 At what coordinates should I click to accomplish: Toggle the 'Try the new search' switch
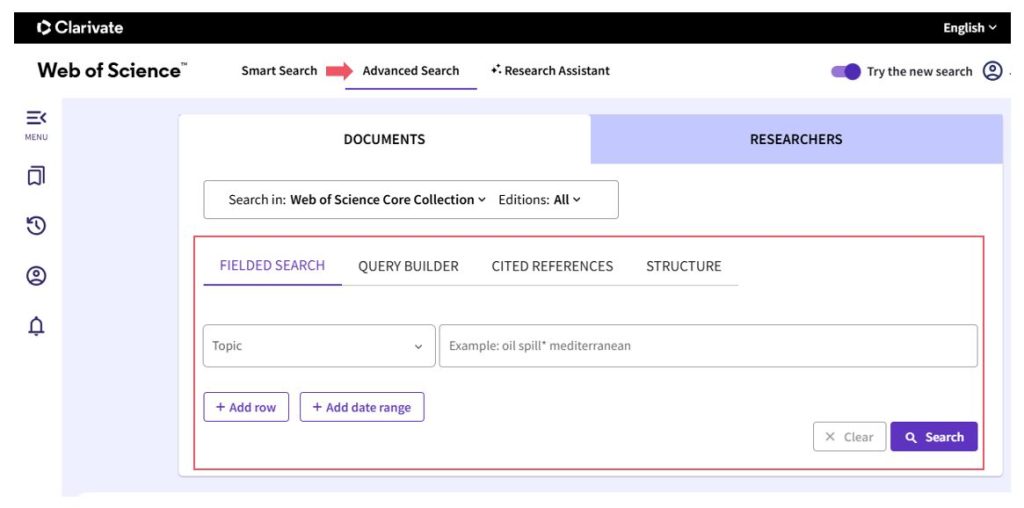click(x=846, y=71)
